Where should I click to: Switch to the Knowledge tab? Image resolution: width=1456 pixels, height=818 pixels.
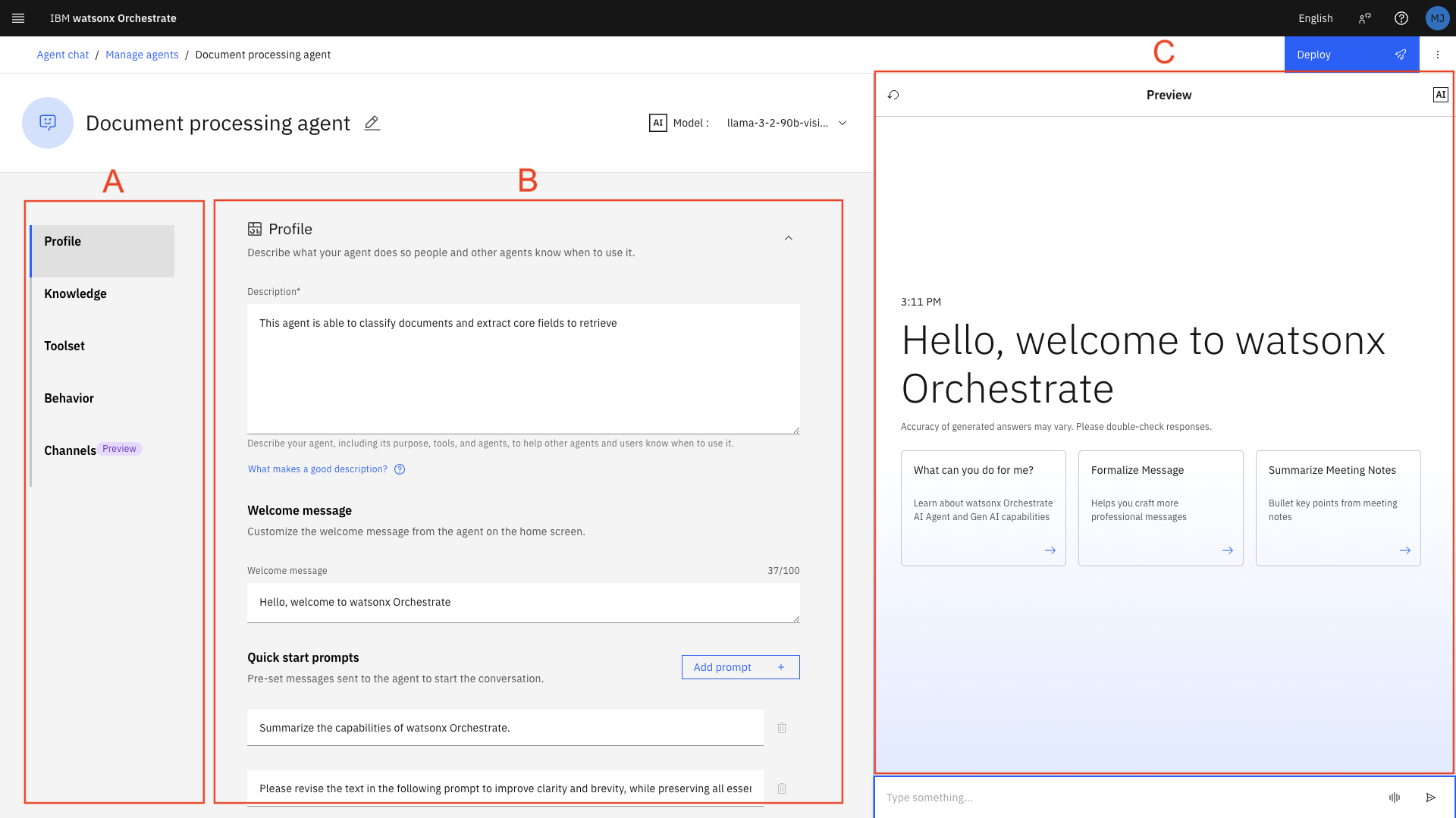tap(76, 293)
